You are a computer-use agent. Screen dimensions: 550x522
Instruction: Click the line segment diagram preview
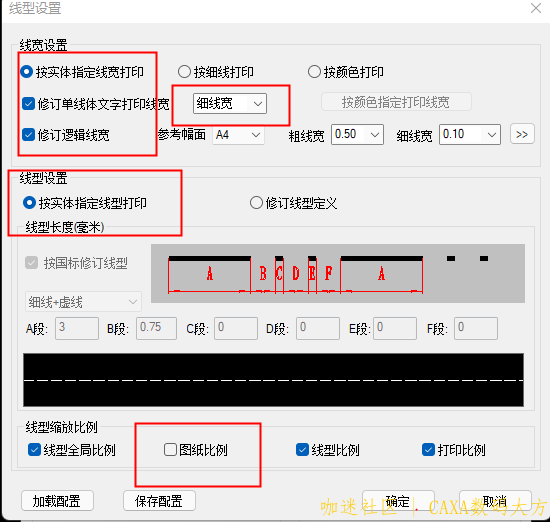click(338, 273)
